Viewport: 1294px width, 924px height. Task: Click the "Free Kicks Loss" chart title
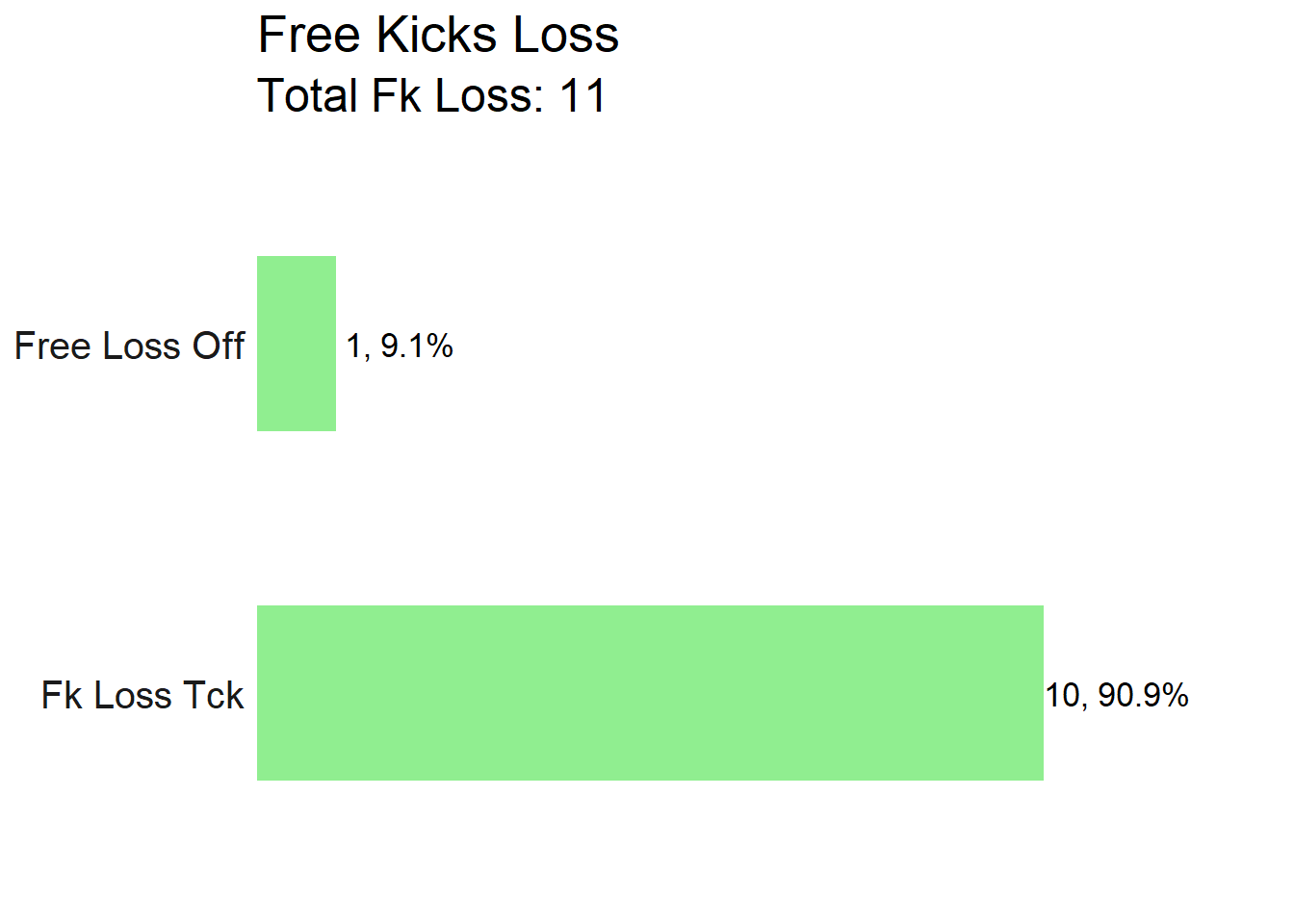coord(438,37)
